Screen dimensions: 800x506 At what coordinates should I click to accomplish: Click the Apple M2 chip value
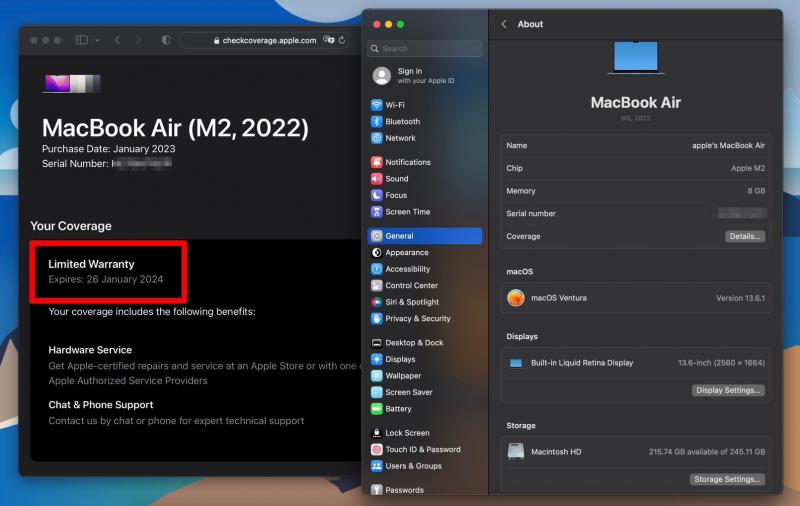(748, 168)
